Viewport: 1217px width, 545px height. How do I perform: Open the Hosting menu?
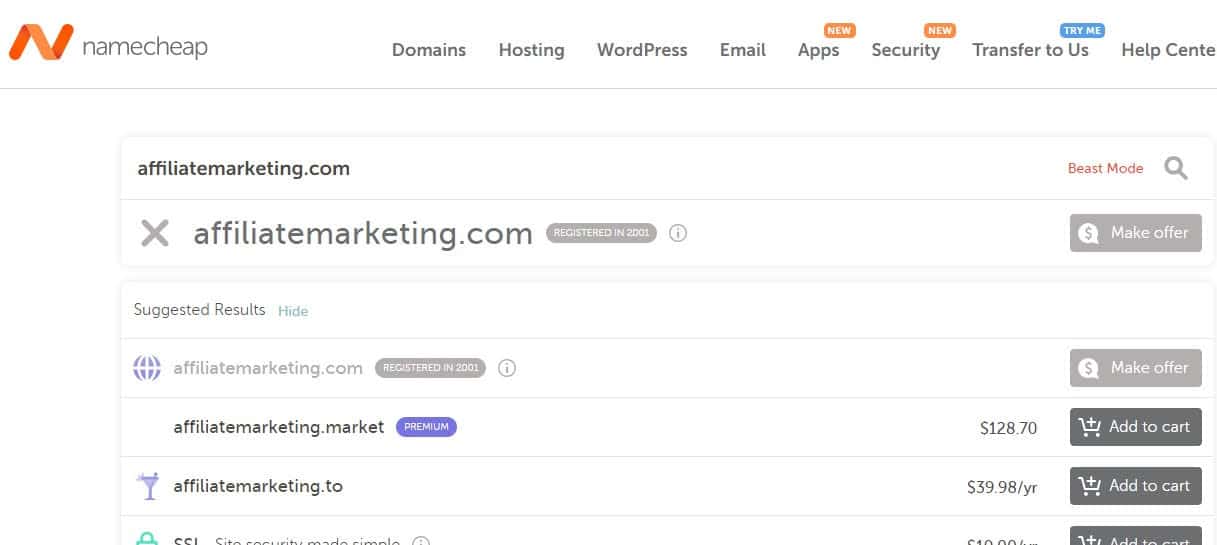coord(531,49)
